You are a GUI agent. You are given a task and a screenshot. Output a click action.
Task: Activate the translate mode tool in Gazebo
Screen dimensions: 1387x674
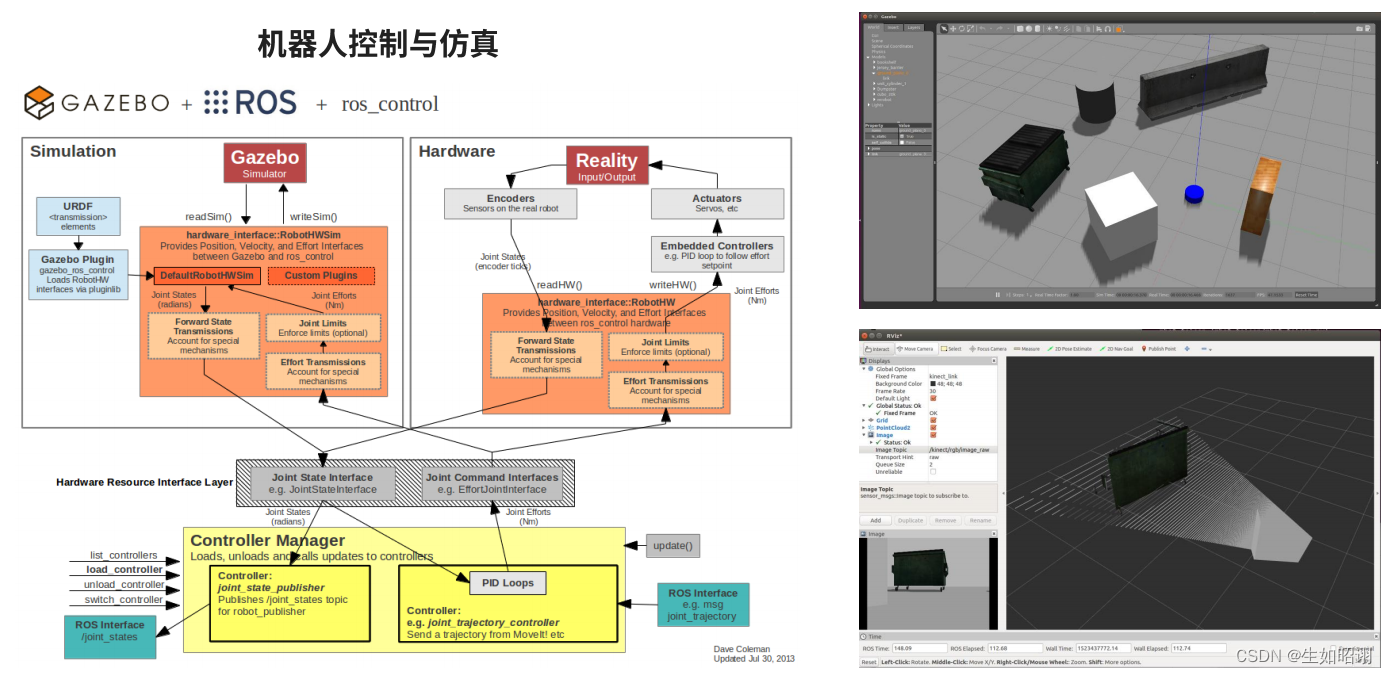click(x=953, y=29)
